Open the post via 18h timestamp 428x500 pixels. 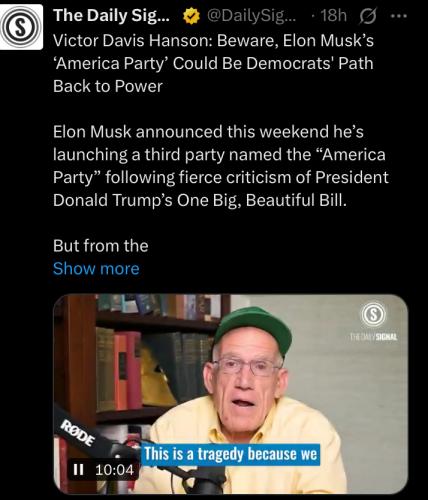click(x=333, y=16)
